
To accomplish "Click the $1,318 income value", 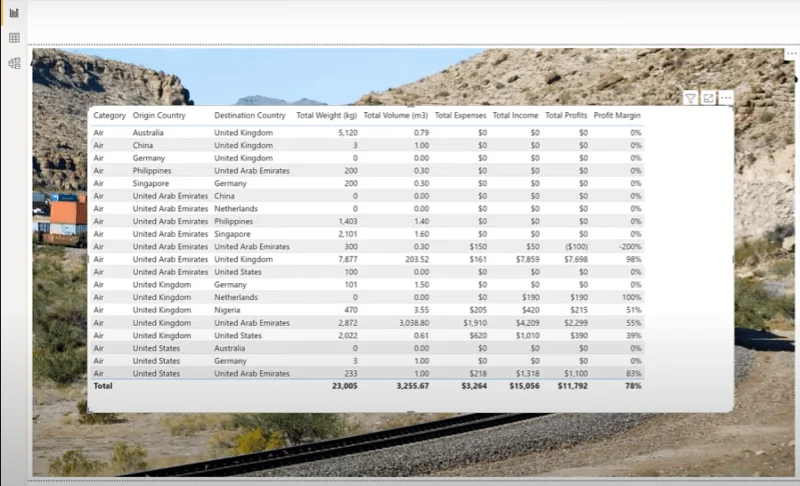I will [x=528, y=374].
